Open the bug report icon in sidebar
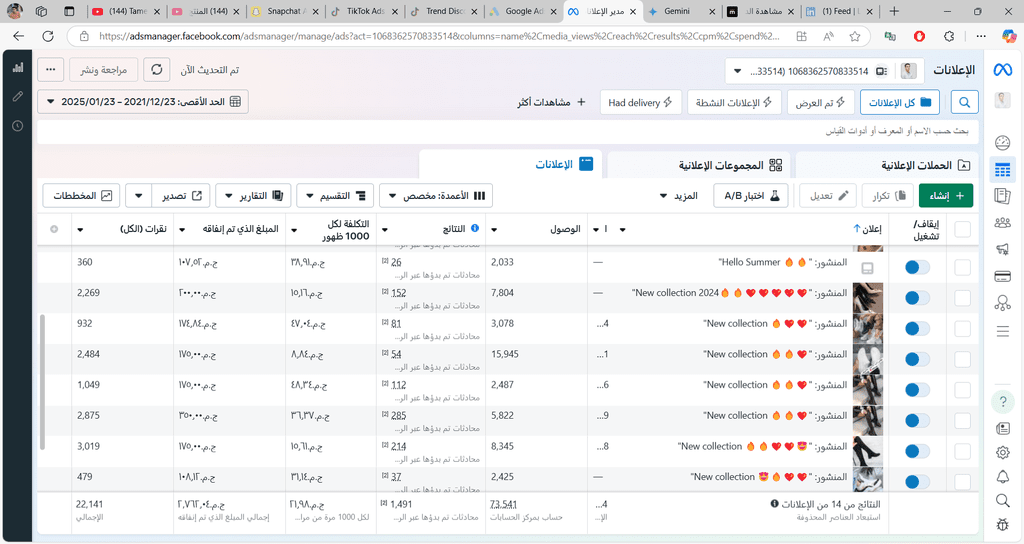The width and height of the screenshot is (1024, 544). [1002, 524]
